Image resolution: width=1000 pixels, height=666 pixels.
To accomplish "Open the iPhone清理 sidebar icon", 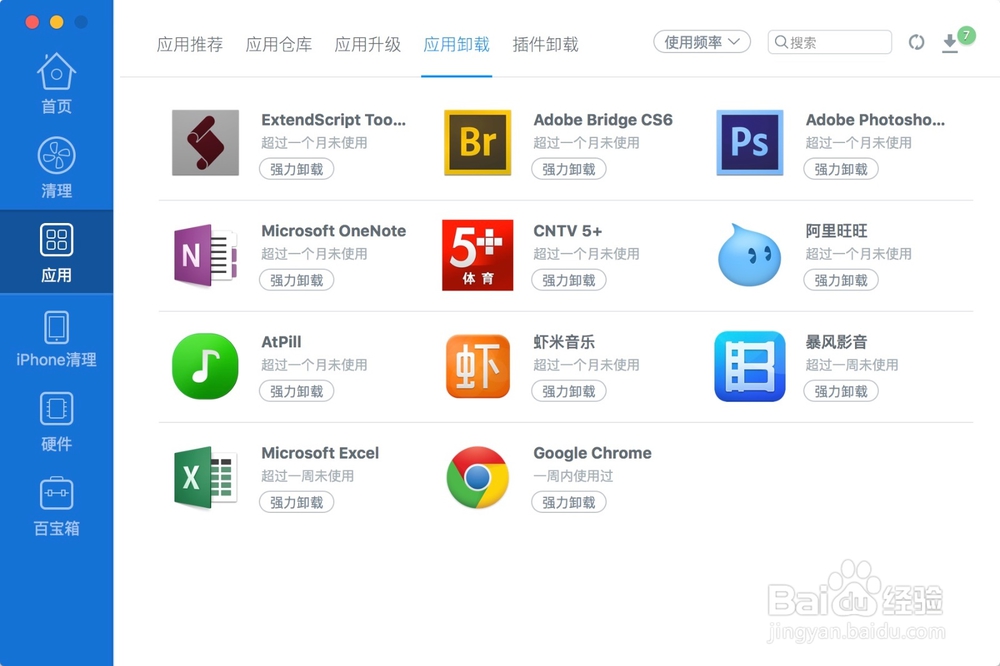I will (56, 333).
